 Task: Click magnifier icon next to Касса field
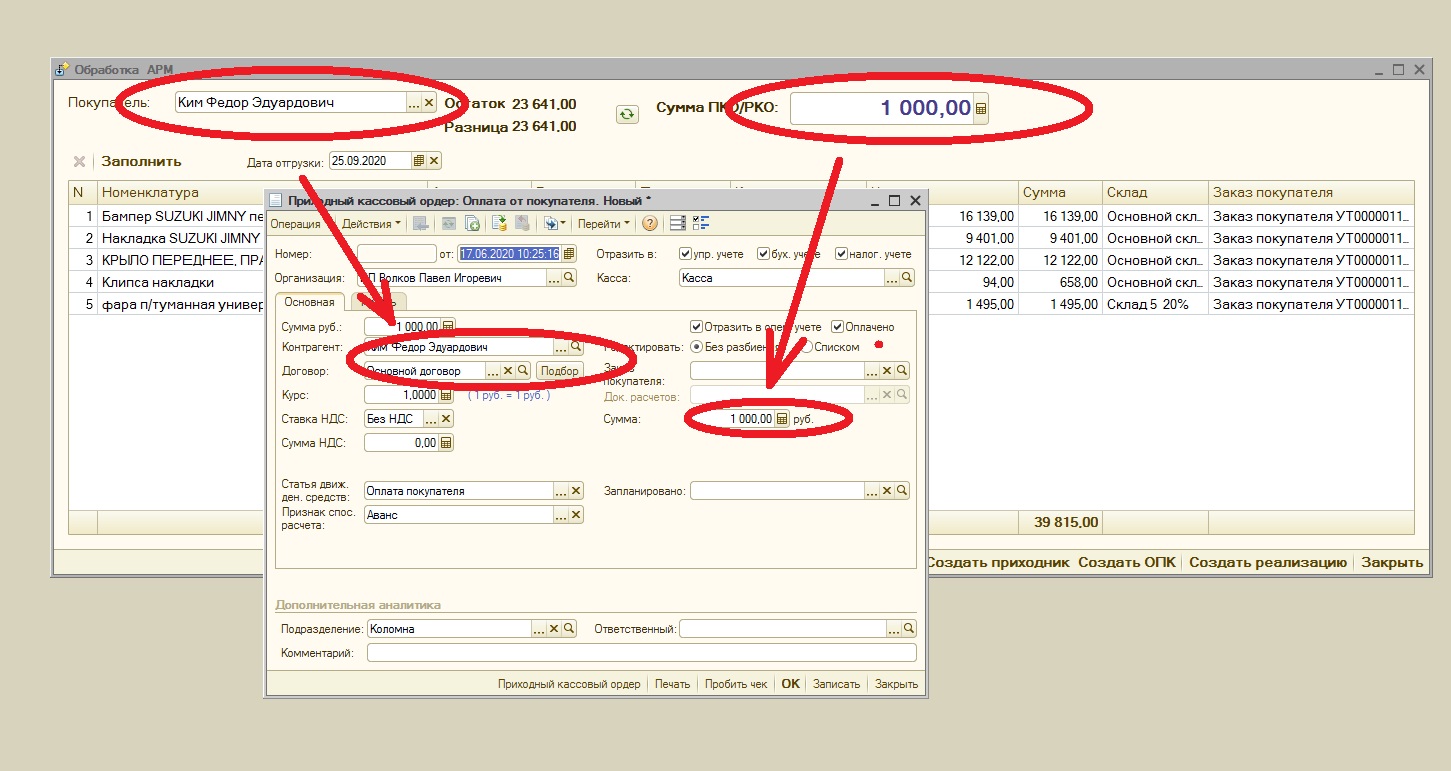(904, 278)
